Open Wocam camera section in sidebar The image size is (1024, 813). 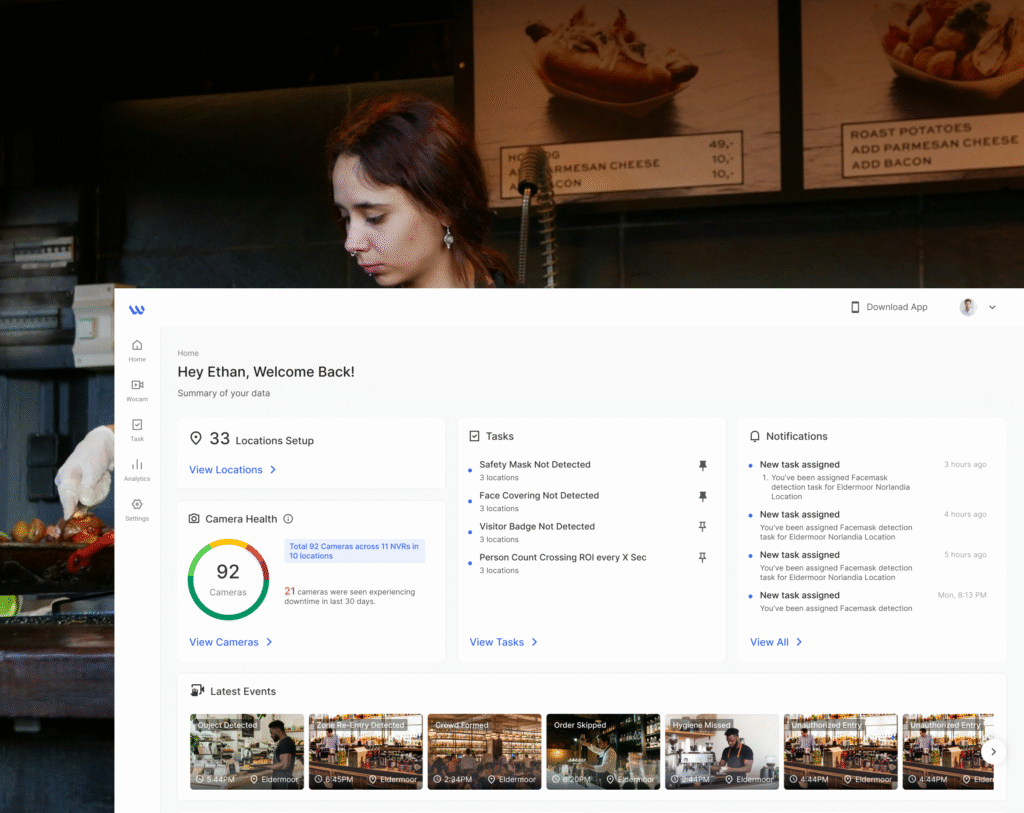click(x=137, y=390)
